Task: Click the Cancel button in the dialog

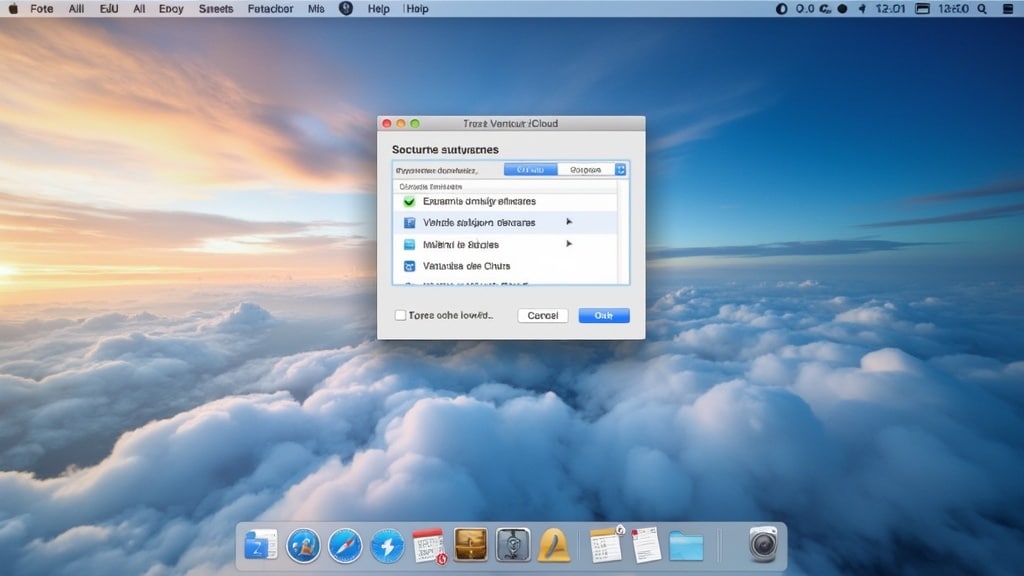Action: click(x=543, y=315)
